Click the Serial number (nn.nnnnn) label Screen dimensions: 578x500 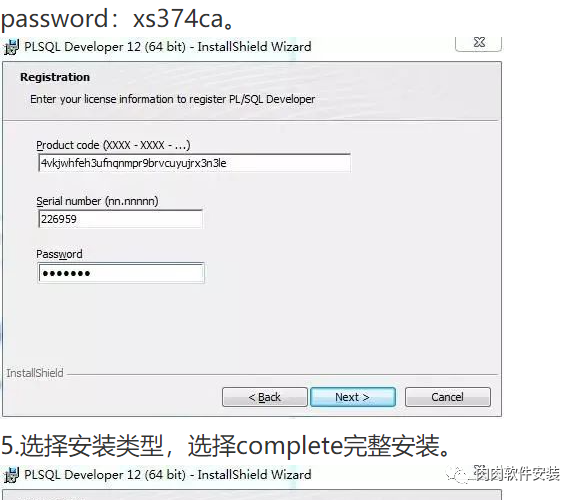pyautogui.click(x=97, y=201)
